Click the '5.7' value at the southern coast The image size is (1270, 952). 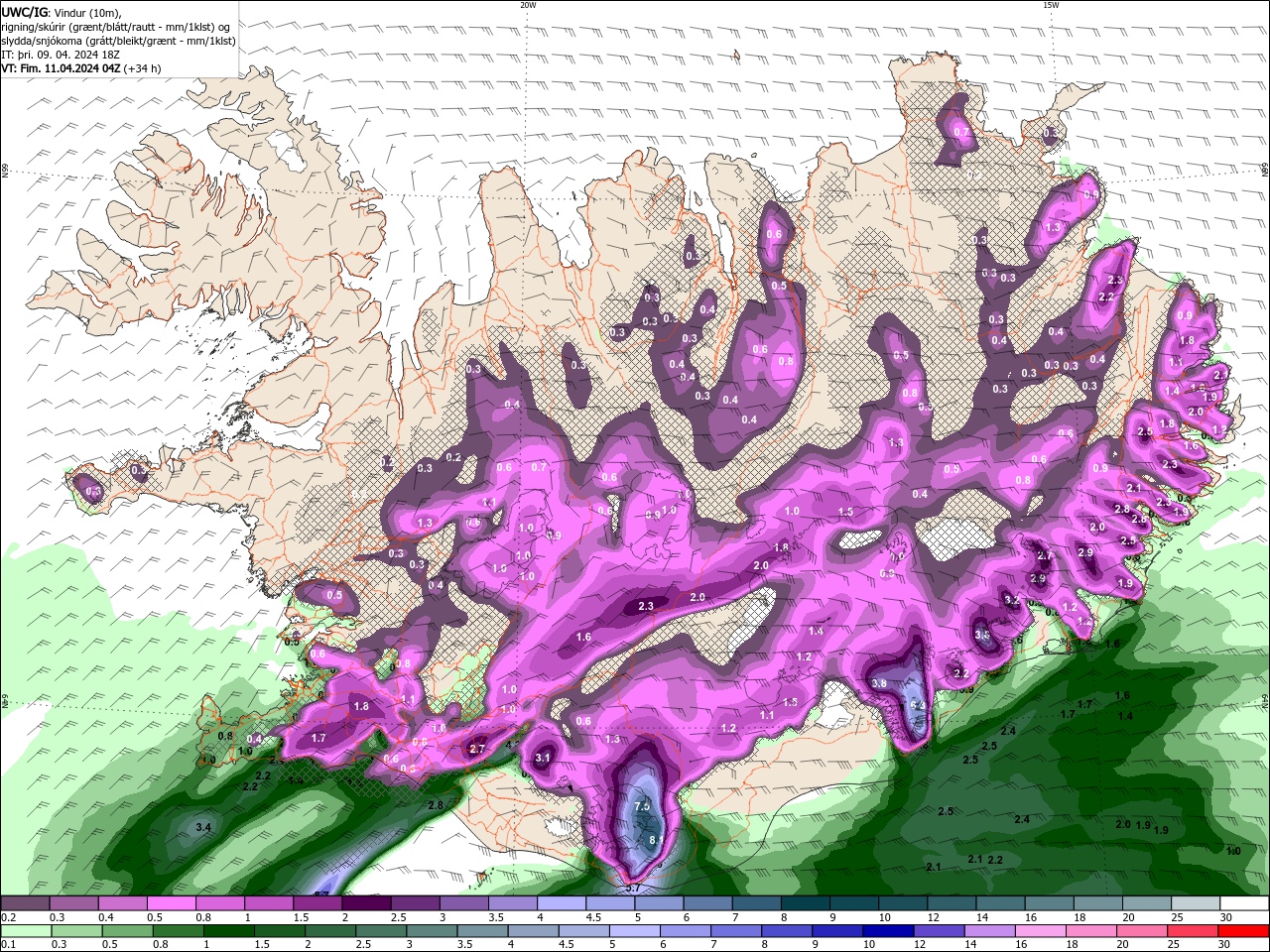pos(632,888)
